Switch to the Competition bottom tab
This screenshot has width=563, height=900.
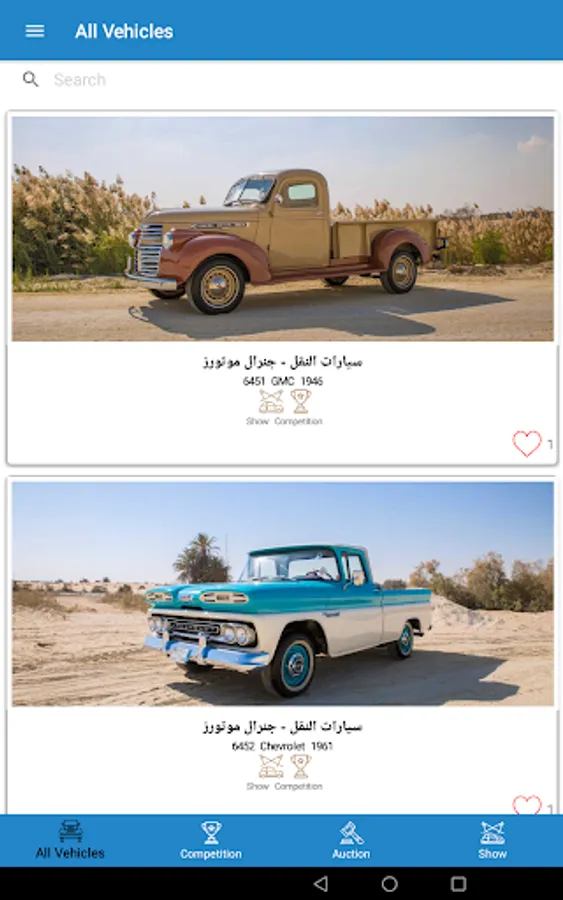coord(211,840)
